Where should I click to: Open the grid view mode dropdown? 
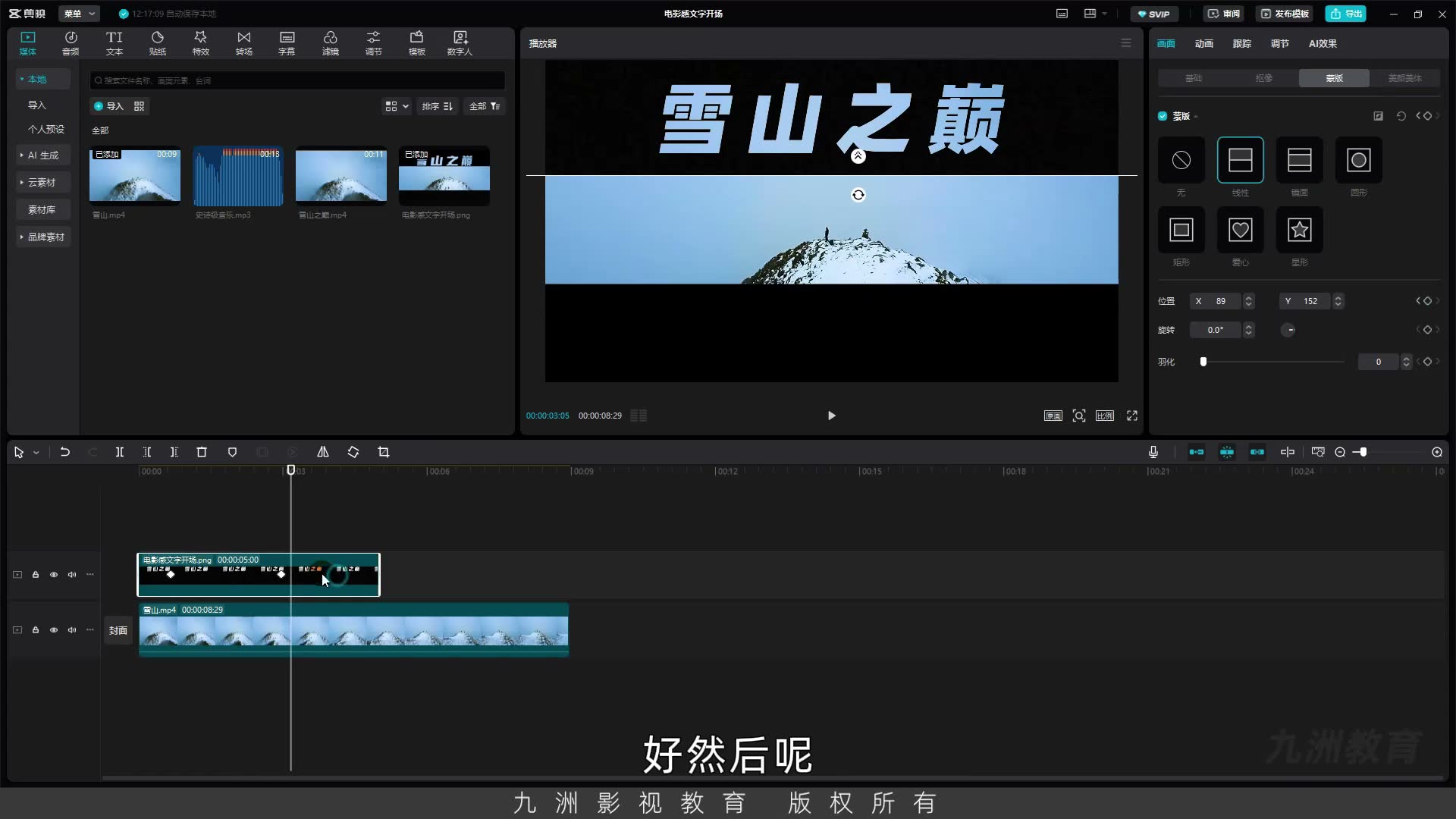pyautogui.click(x=397, y=106)
